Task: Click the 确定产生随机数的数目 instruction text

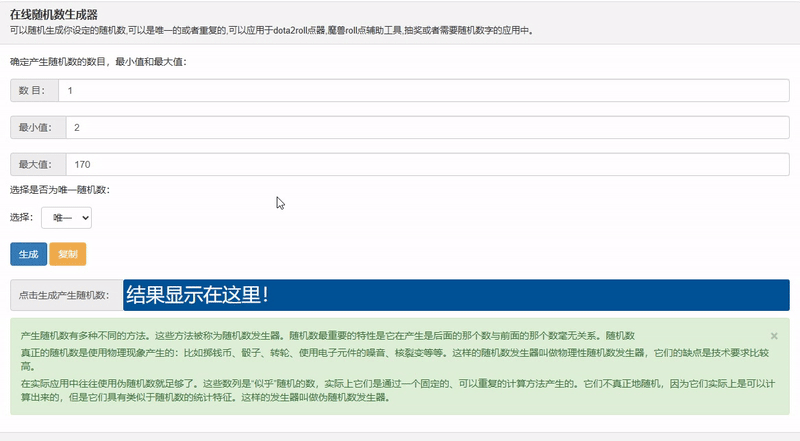Action: pos(98,62)
